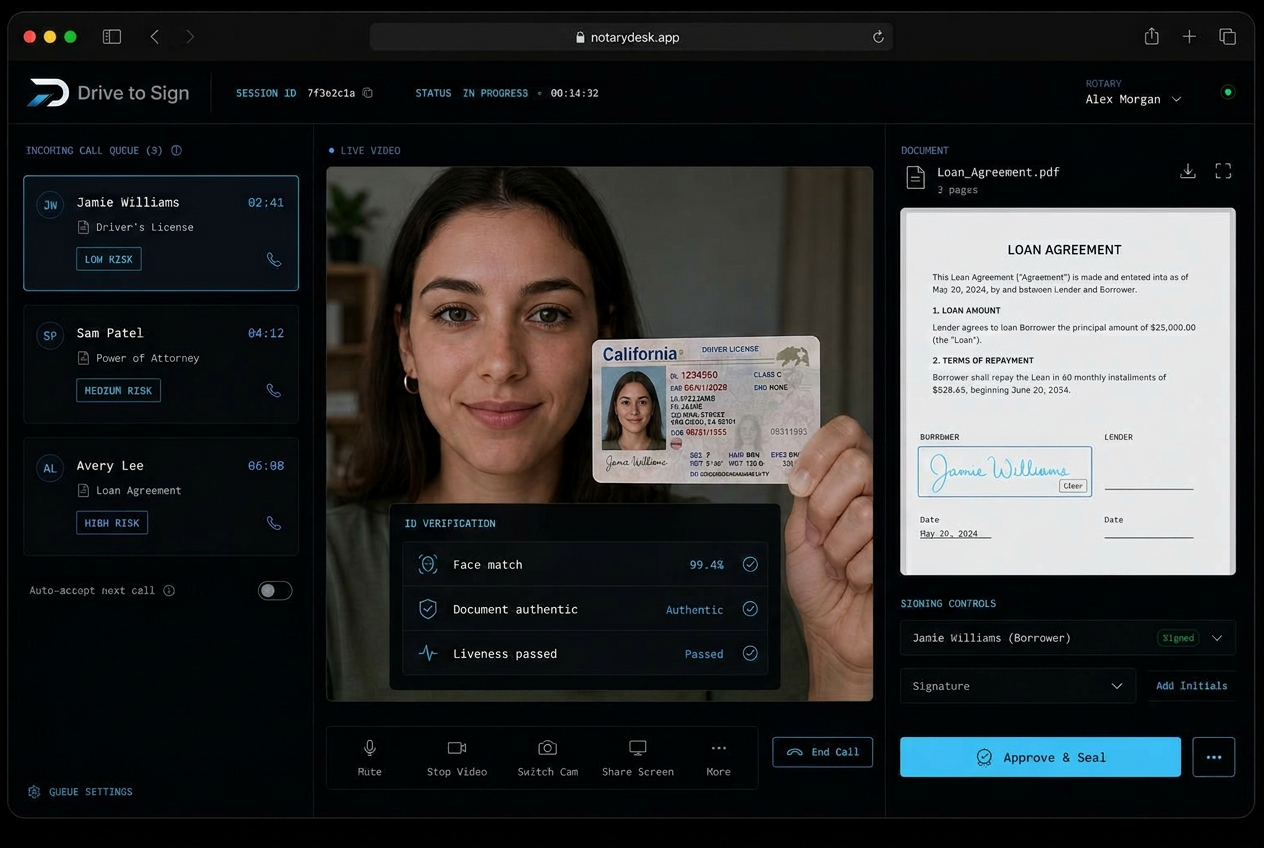Open the Auto-accept next call info icon
The width and height of the screenshot is (1264, 848).
point(169,591)
